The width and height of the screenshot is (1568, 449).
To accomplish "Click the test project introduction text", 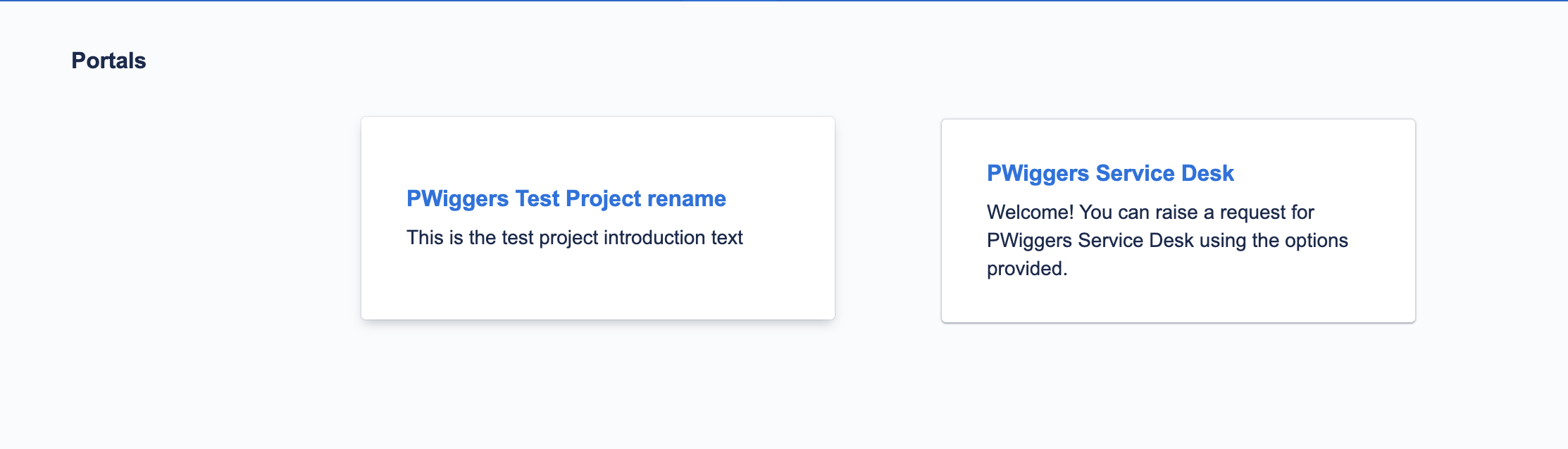I will [575, 238].
